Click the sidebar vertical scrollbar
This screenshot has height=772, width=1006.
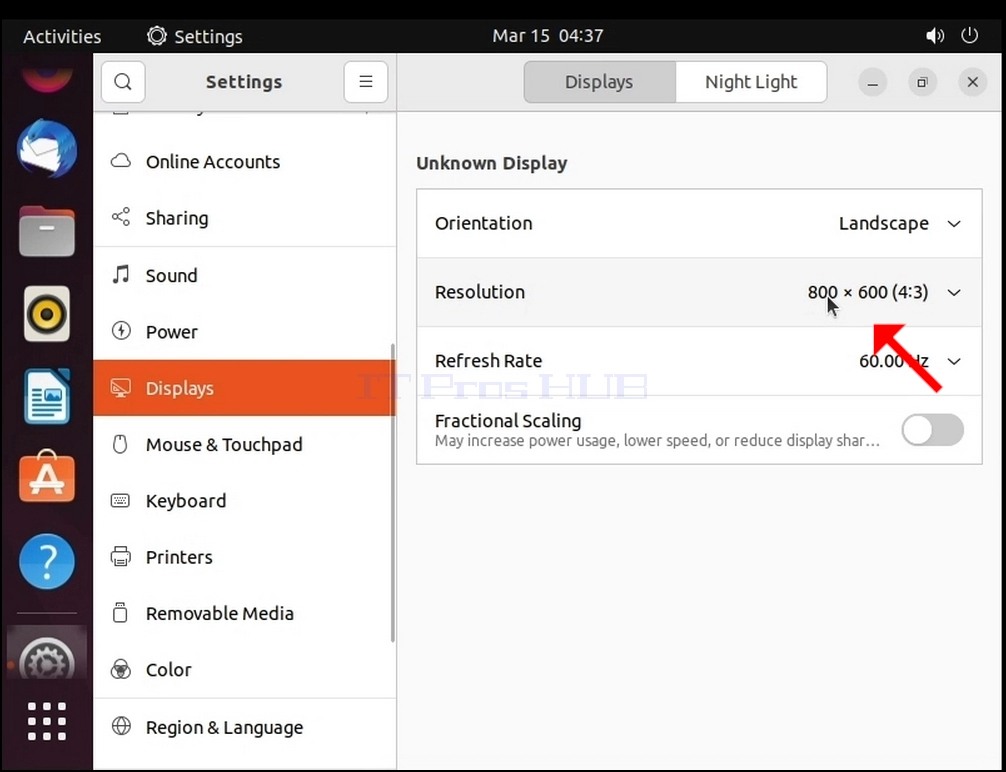393,493
